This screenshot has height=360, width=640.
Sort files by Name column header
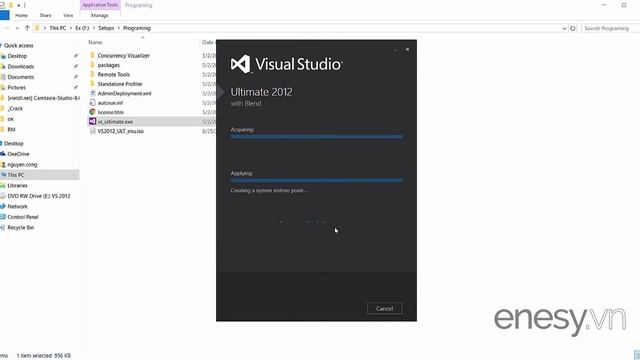point(96,42)
